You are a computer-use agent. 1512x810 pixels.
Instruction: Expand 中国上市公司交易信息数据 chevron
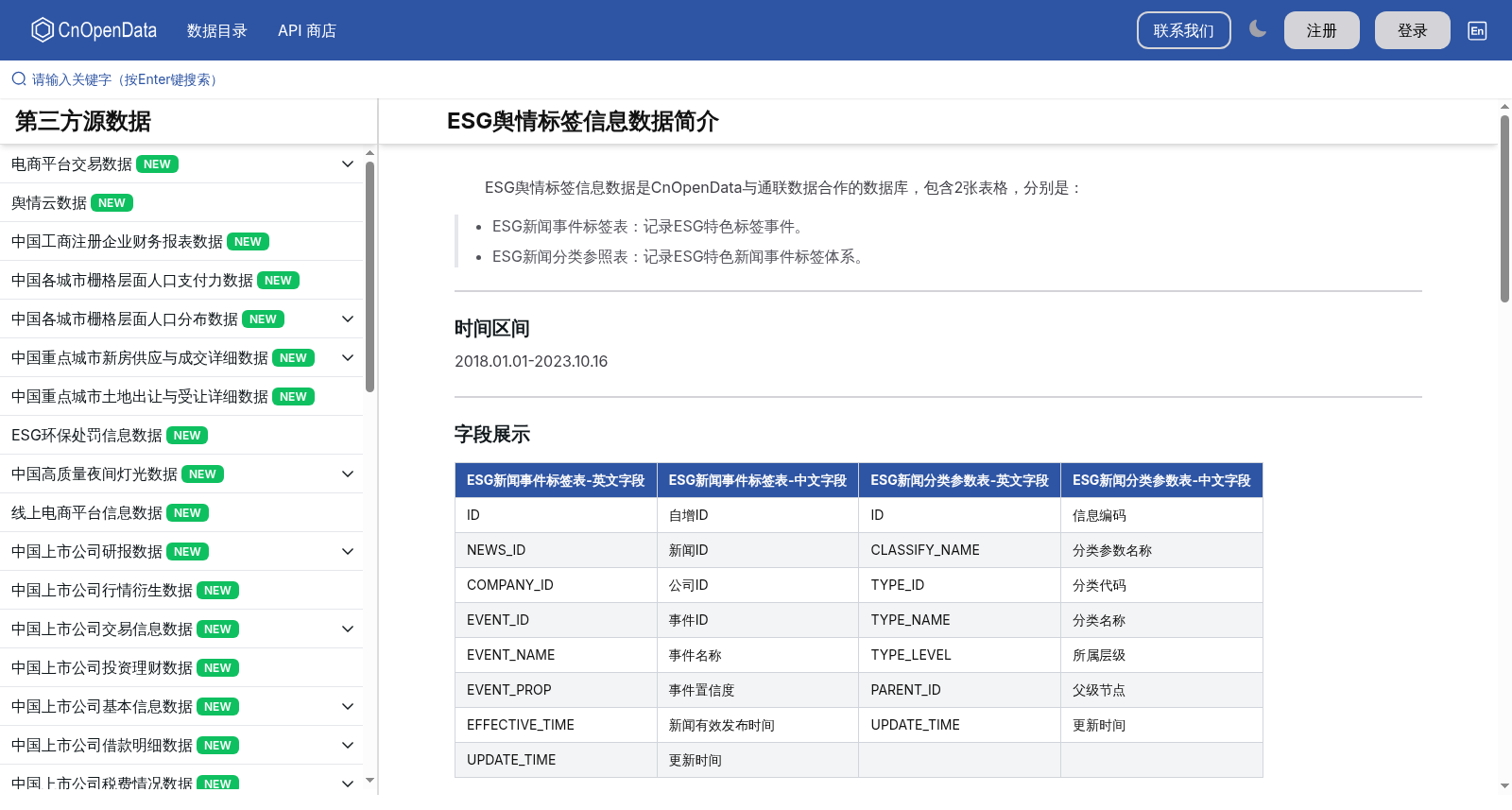tap(348, 629)
